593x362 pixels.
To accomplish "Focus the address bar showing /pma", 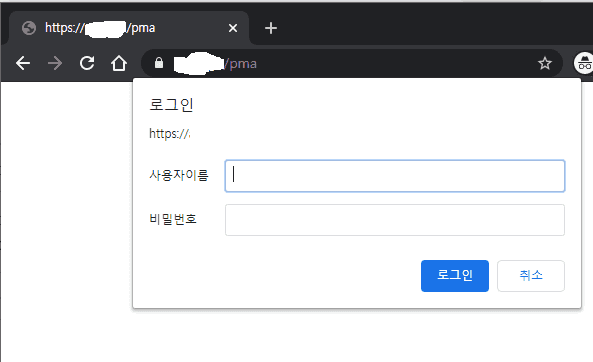I will [x=352, y=63].
